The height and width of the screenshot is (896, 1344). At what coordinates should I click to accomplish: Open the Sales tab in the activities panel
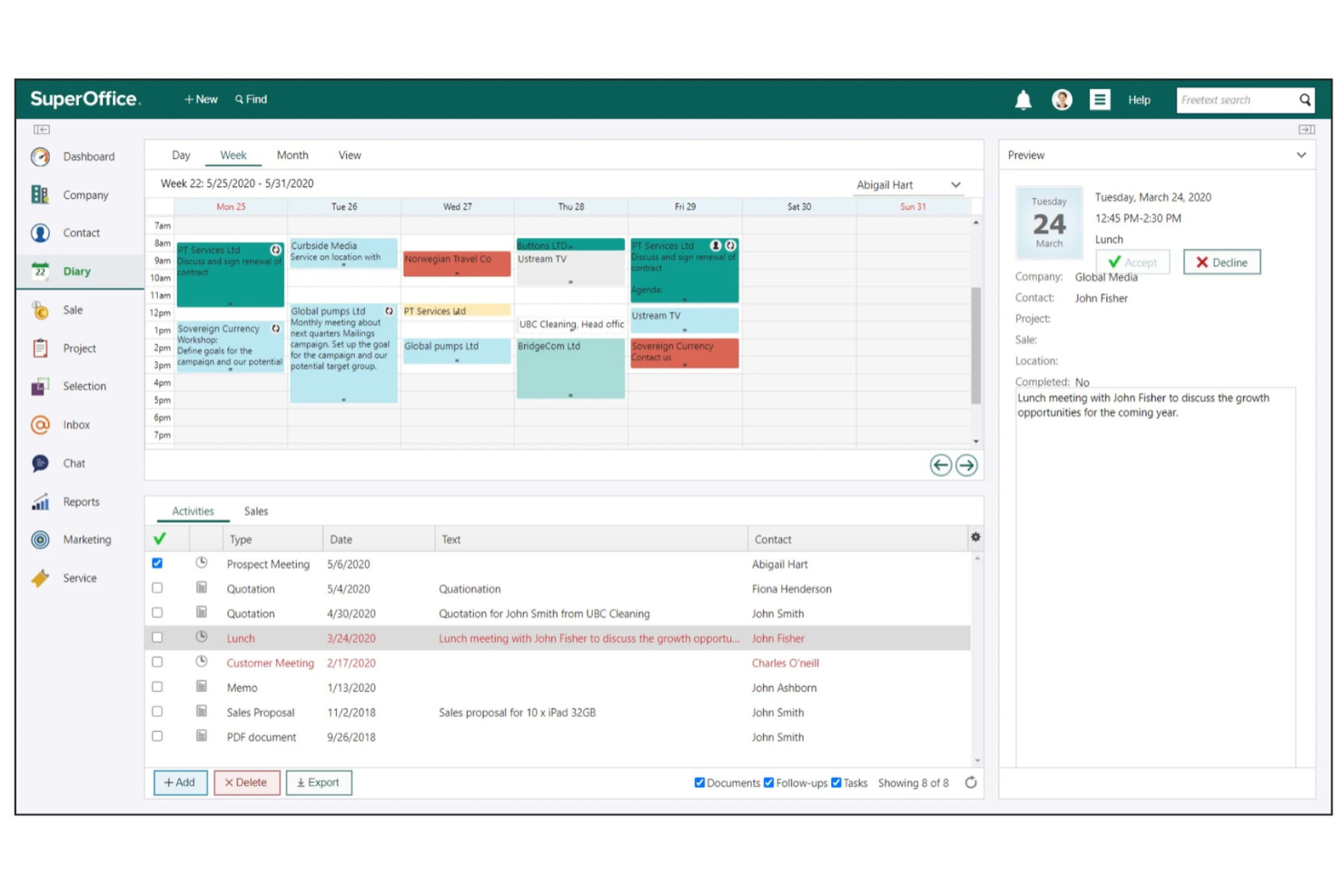(x=255, y=510)
